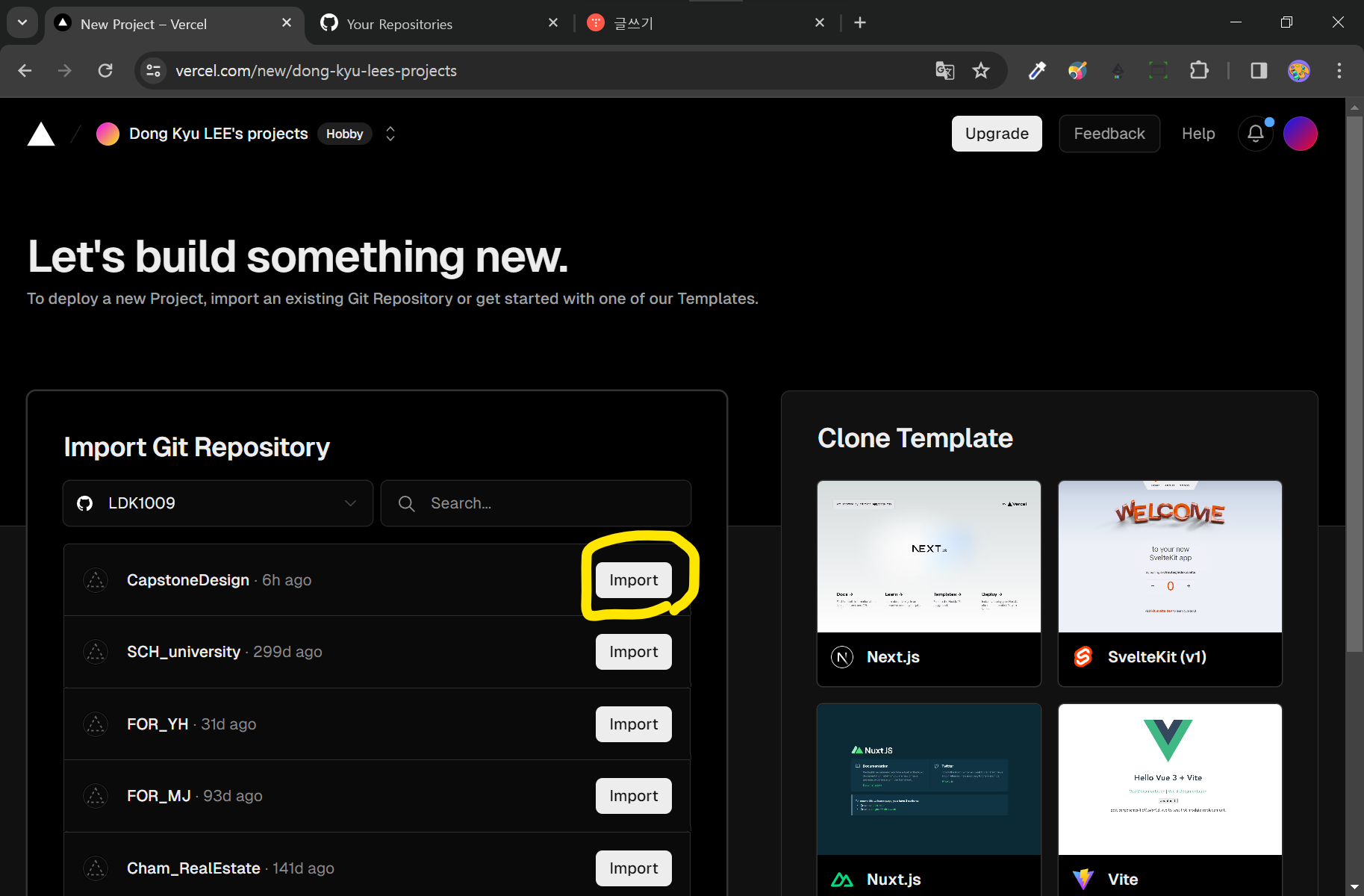Click the eyedropper extension icon
The image size is (1364, 896).
(1037, 70)
